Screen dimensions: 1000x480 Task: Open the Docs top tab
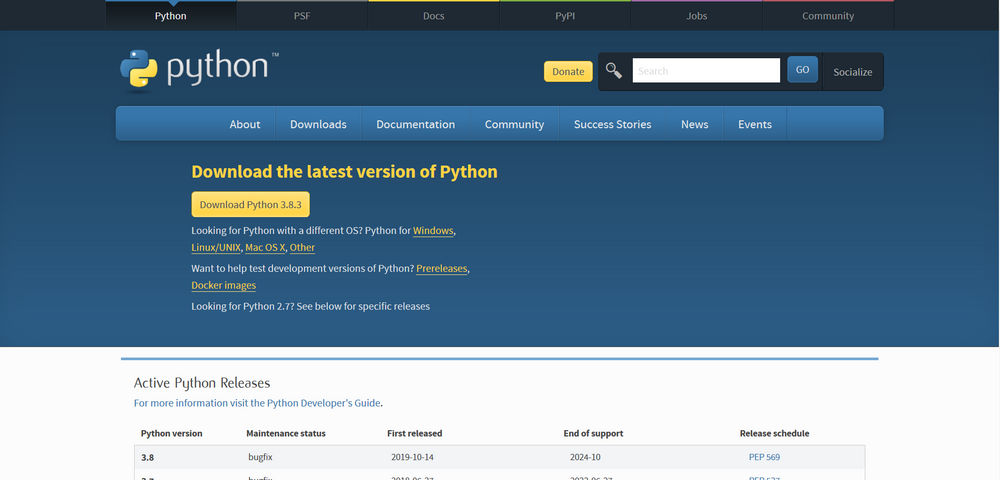click(434, 16)
